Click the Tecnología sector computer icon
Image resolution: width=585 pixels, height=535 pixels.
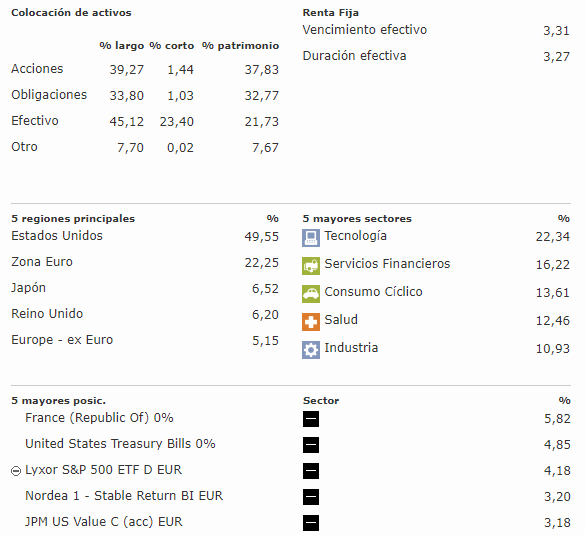311,238
